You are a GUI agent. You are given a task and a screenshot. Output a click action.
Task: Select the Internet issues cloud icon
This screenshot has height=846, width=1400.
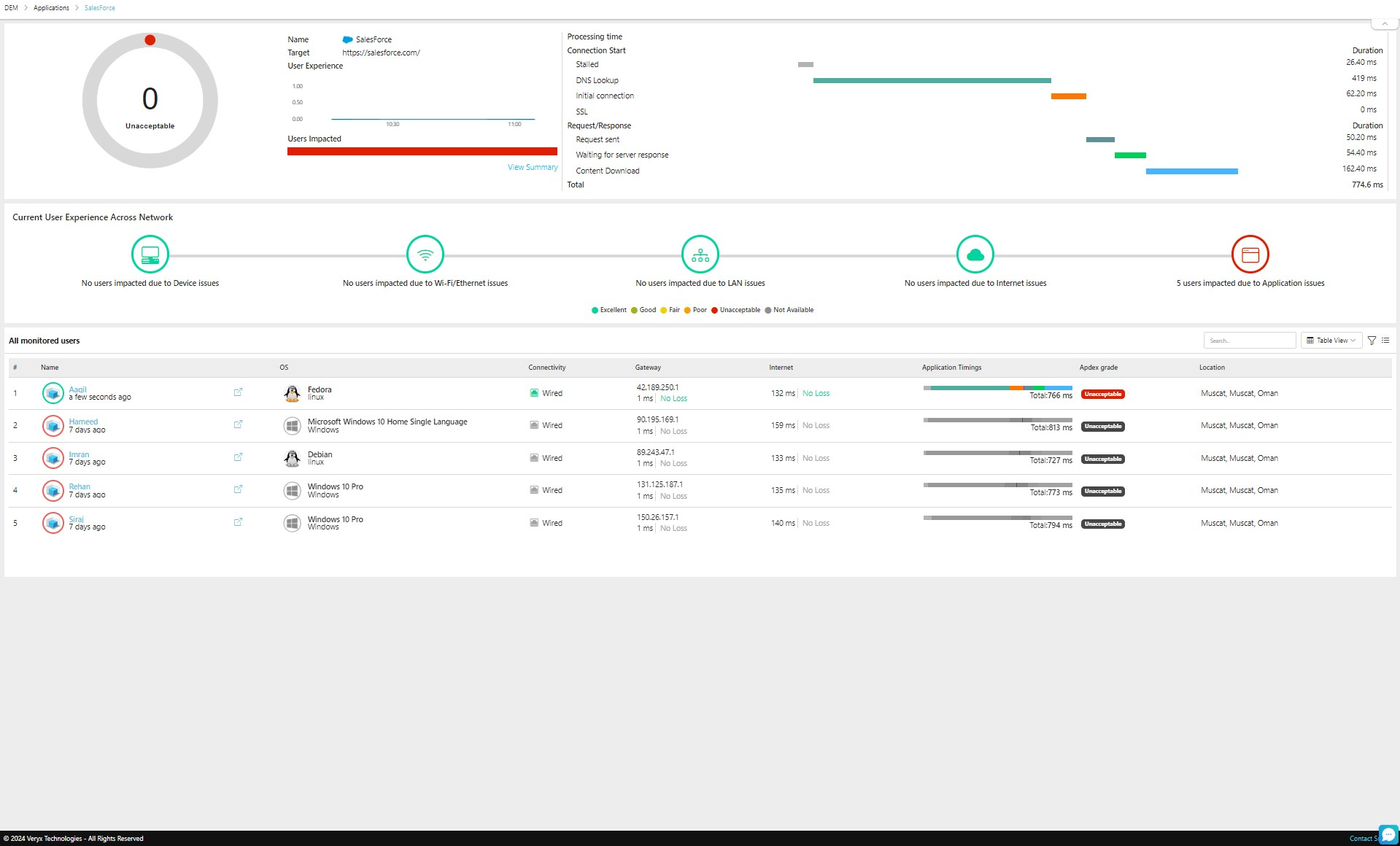pos(975,255)
